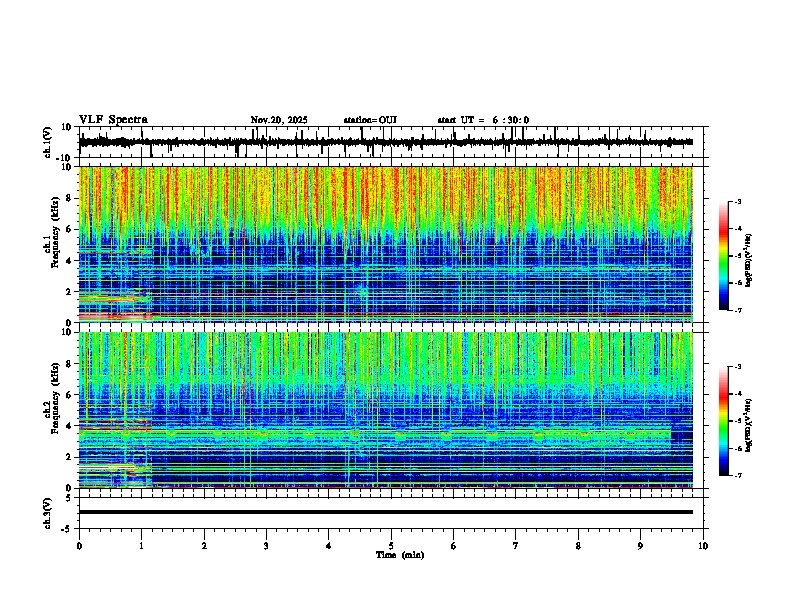Click time axis tick label "5"
This screenshot has width=792, height=612.
click(x=391, y=546)
